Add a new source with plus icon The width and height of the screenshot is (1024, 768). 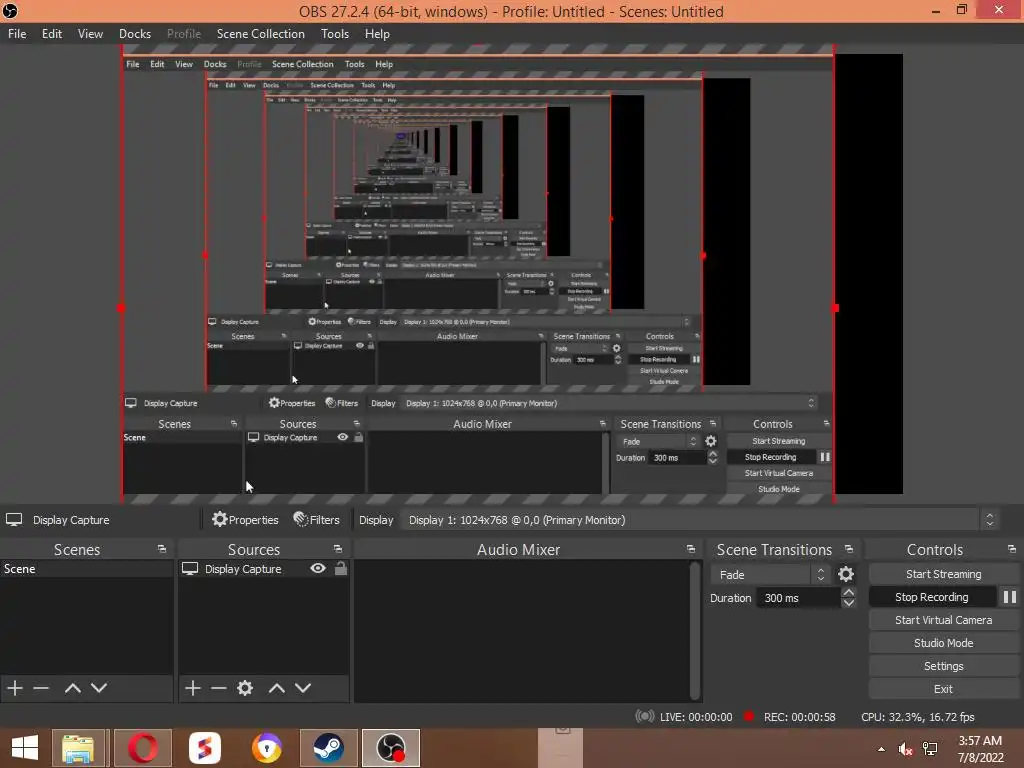[x=193, y=688]
